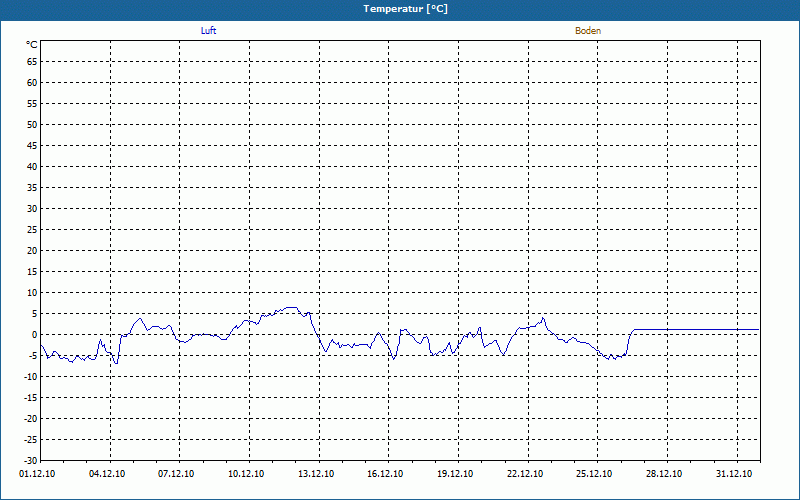
Task: Click the Temperatur [°C] title bar
Action: tap(400, 9)
